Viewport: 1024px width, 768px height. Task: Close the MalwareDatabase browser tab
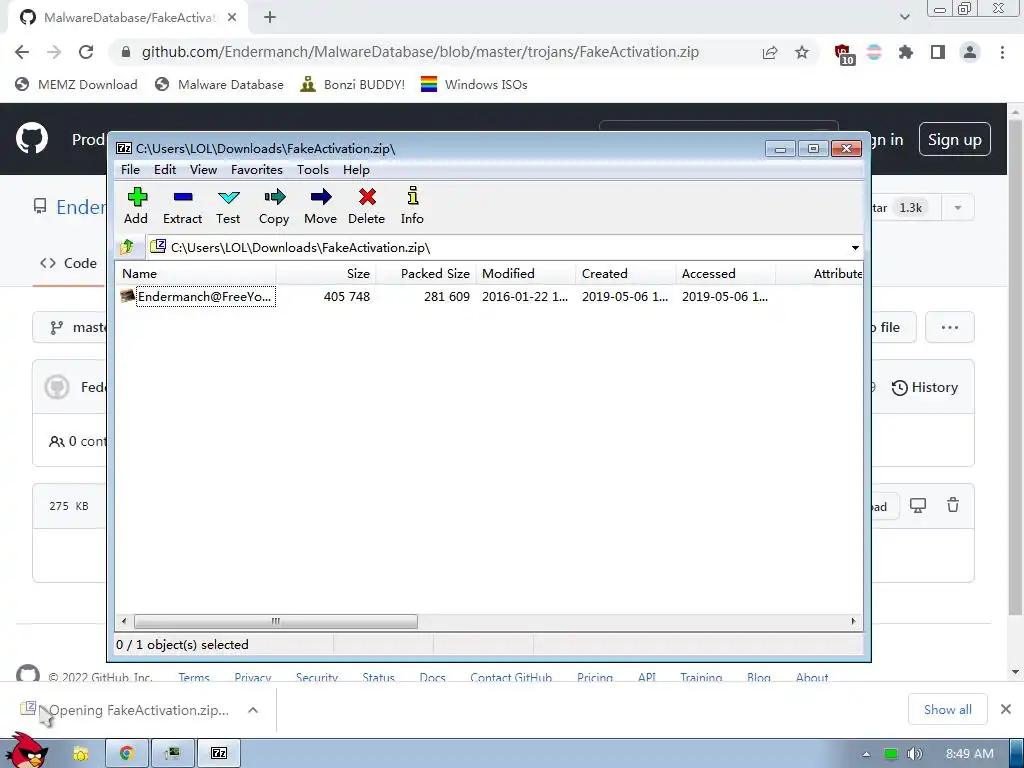click(232, 18)
